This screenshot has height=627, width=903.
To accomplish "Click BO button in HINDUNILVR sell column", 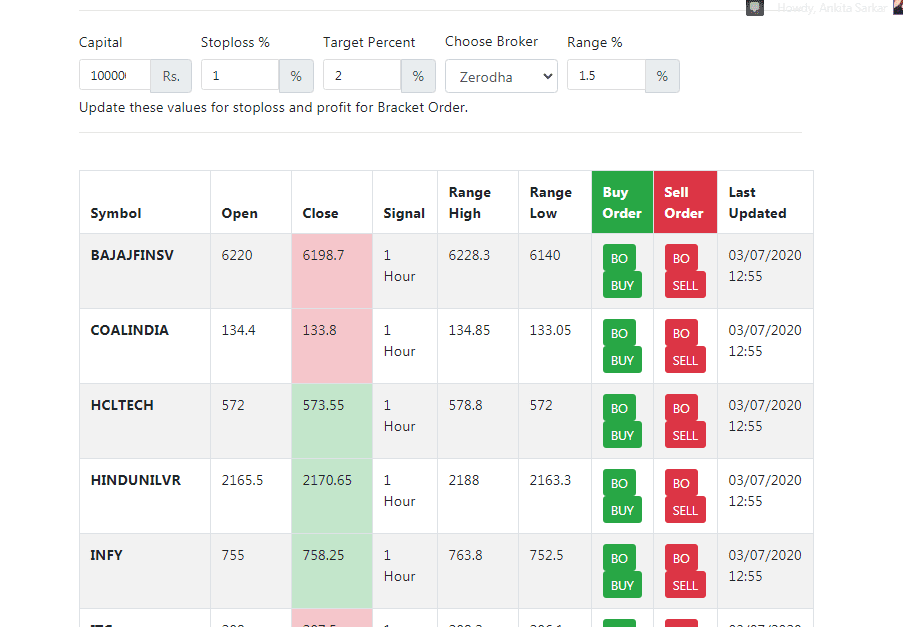I will click(x=681, y=483).
